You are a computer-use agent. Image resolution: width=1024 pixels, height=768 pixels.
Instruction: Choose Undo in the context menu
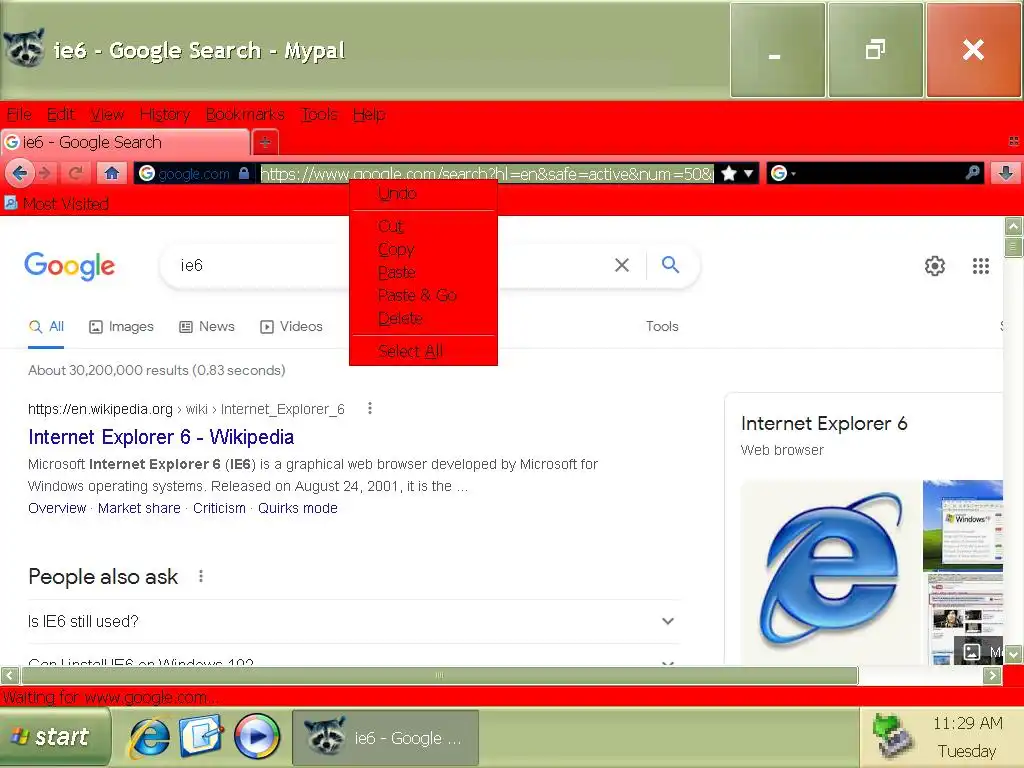coord(423,193)
